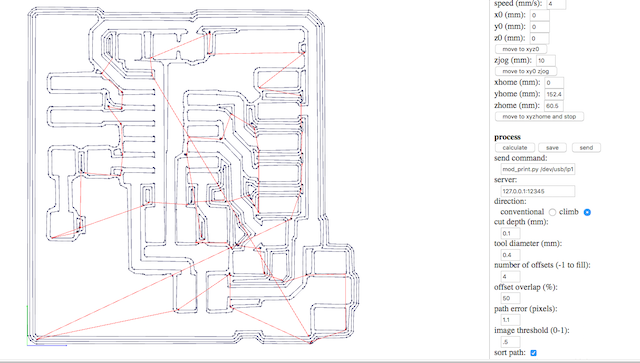Click the xhome (mm) input field
Viewport: 640px width, 363px height.
(x=554, y=82)
